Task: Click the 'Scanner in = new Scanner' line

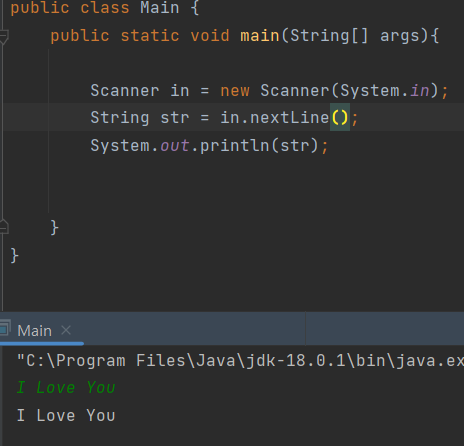Action: pyautogui.click(x=269, y=91)
